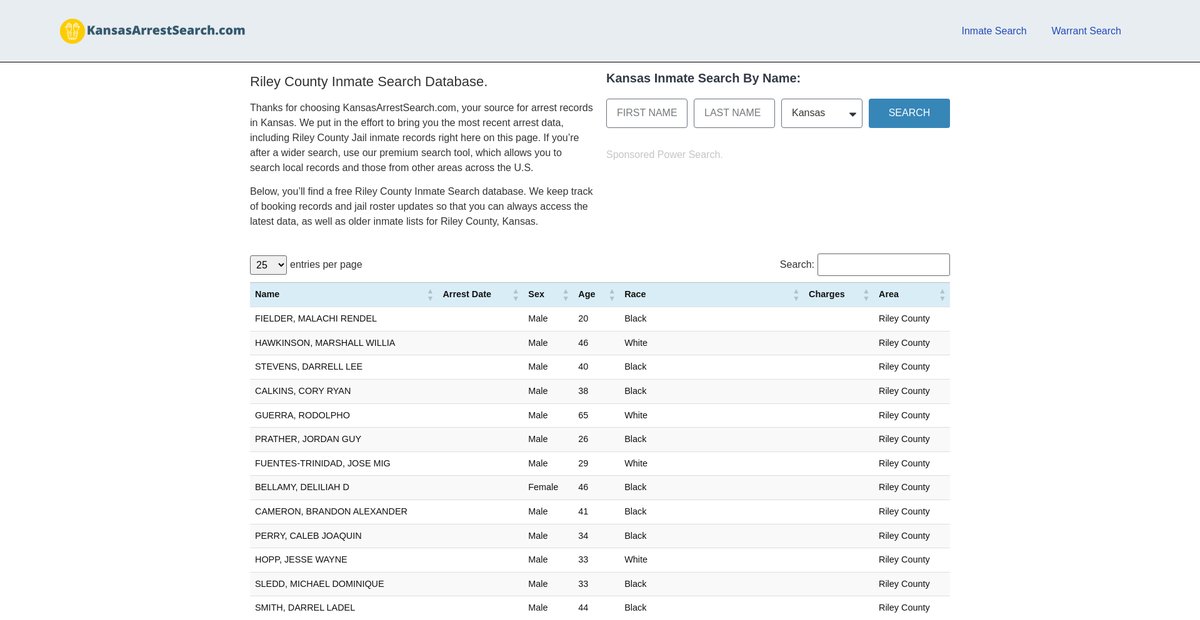This screenshot has width=1200, height=620.
Task: Sort by Area column arrows
Action: [x=942, y=295]
